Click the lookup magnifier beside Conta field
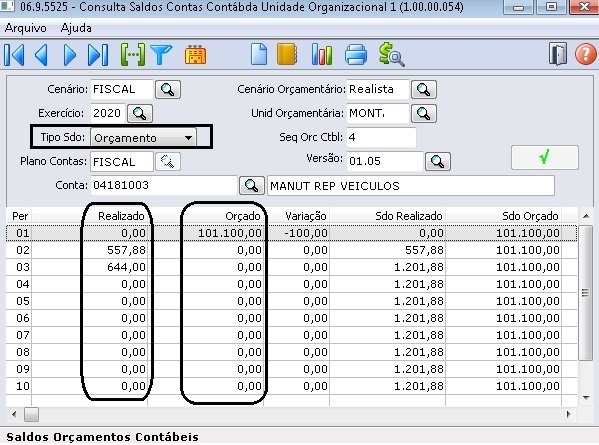Image resolution: width=599 pixels, height=445 pixels. 251,186
